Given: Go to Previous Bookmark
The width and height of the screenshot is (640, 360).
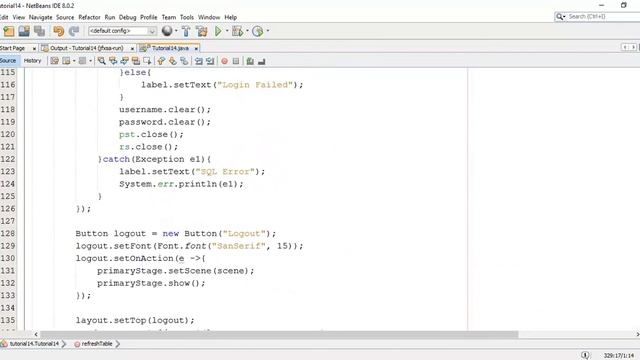Looking at the screenshot, I should 161,61.
